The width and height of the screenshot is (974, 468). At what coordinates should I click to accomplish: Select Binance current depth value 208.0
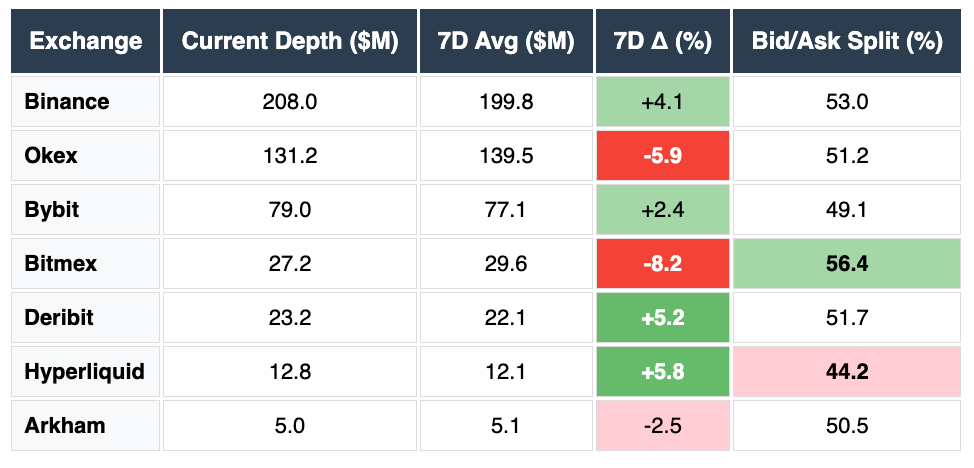point(290,101)
